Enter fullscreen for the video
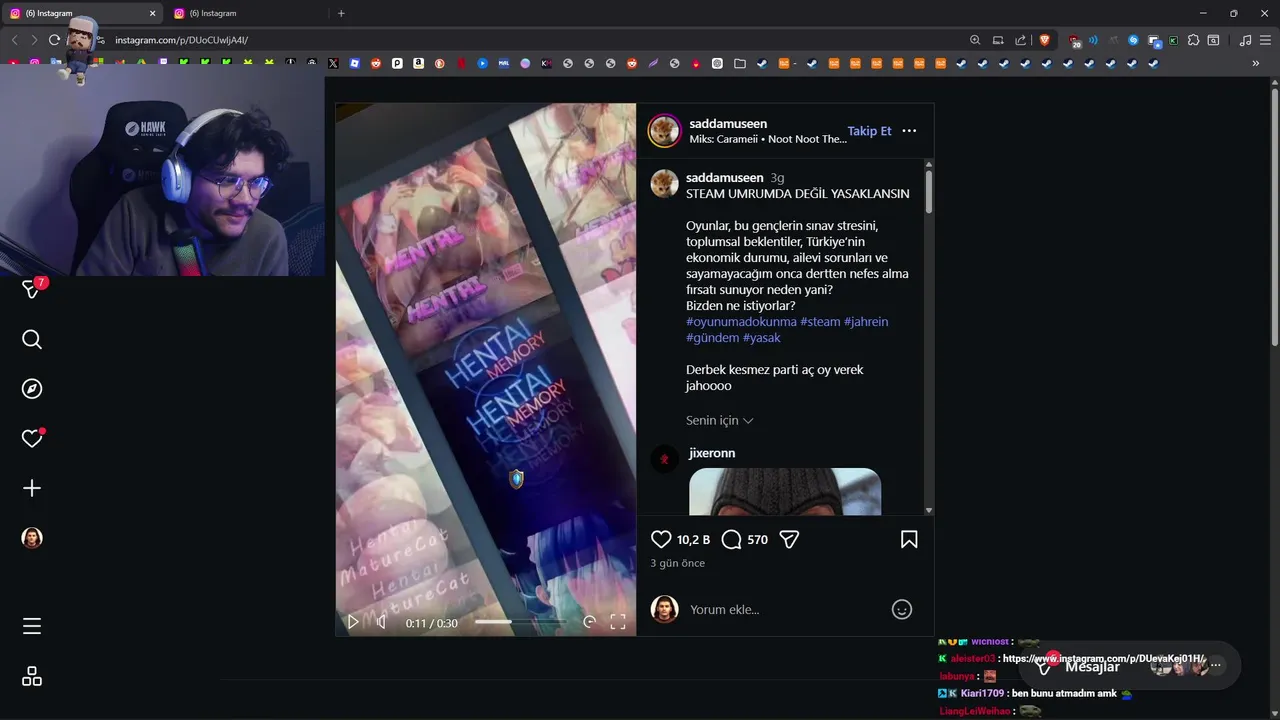 tap(618, 622)
